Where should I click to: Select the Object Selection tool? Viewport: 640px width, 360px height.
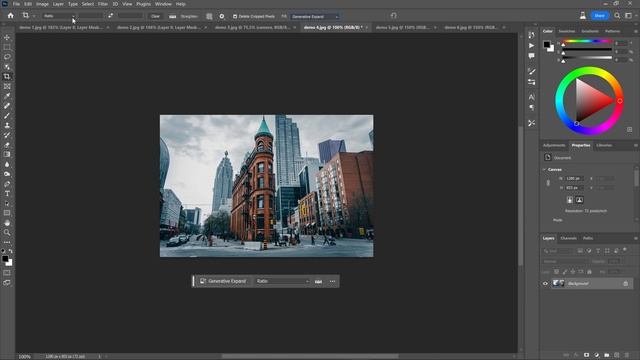7,67
